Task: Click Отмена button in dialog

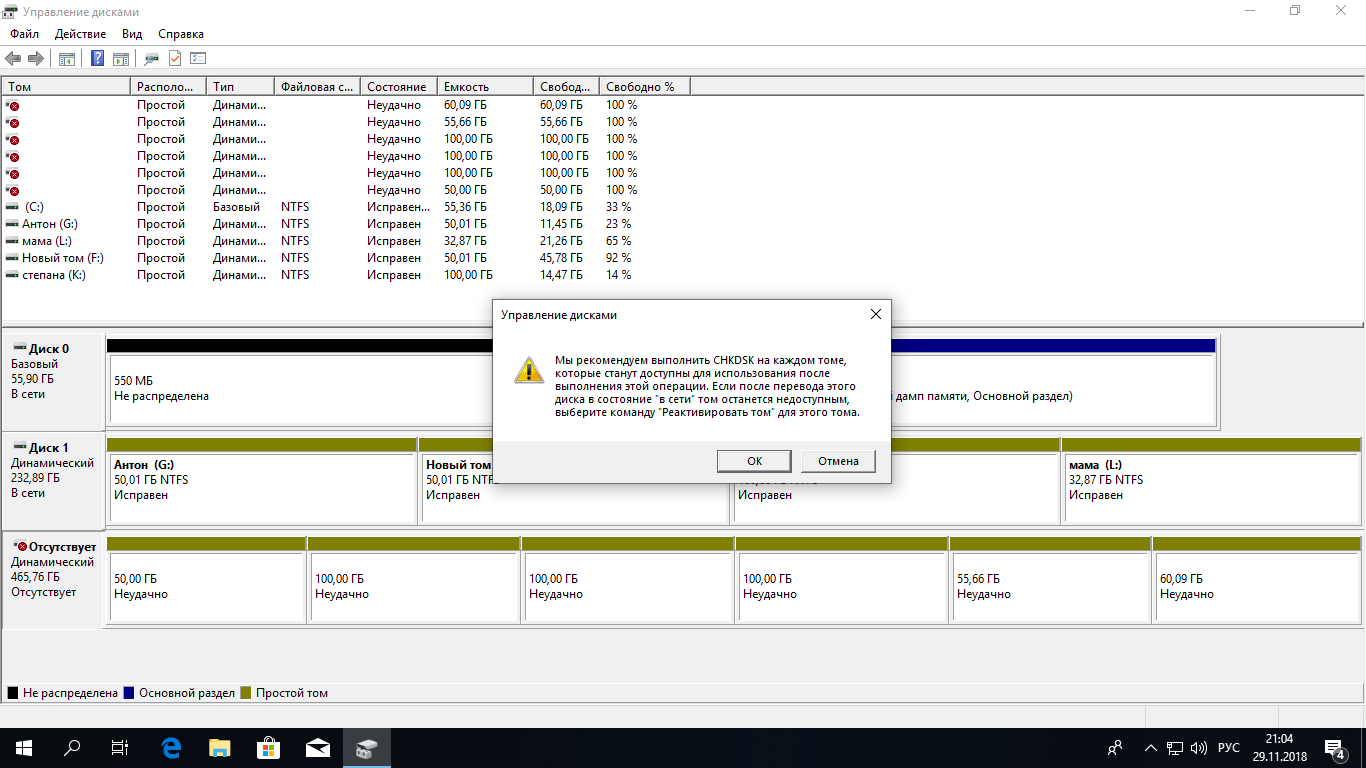Action: click(838, 461)
